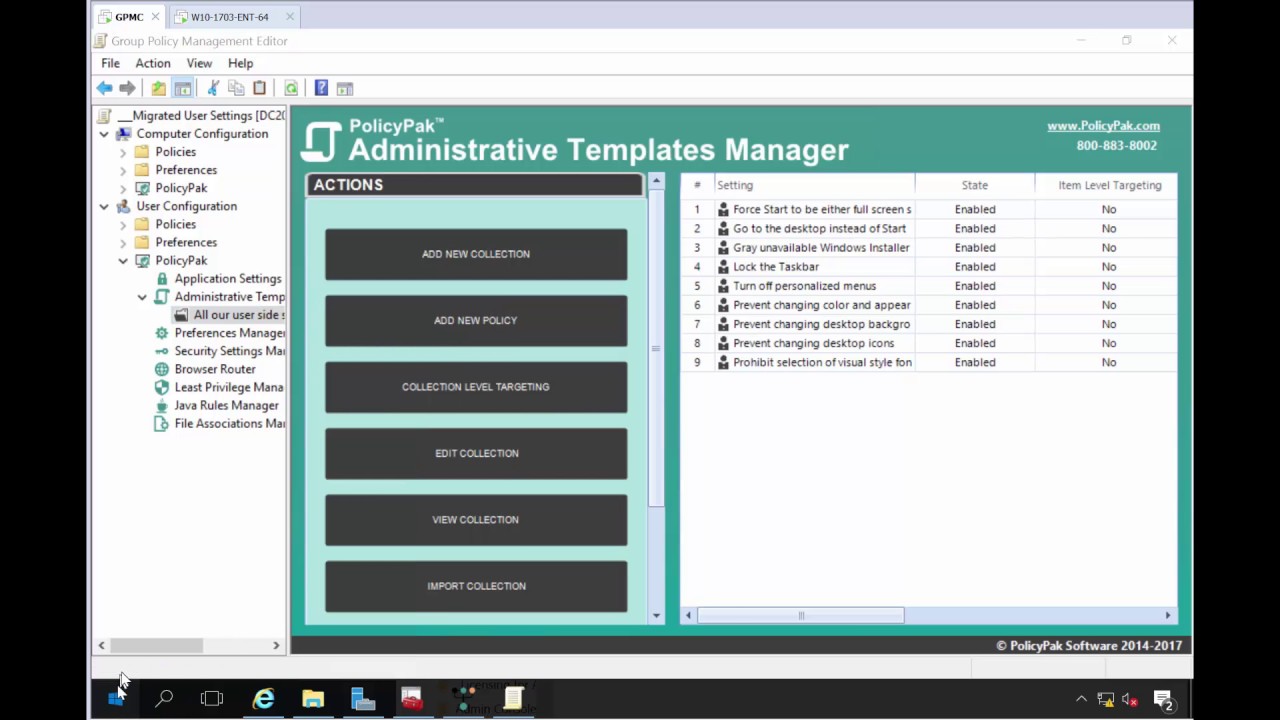
Task: Collapse the Administrative Templates Manager node
Action: pos(142,297)
